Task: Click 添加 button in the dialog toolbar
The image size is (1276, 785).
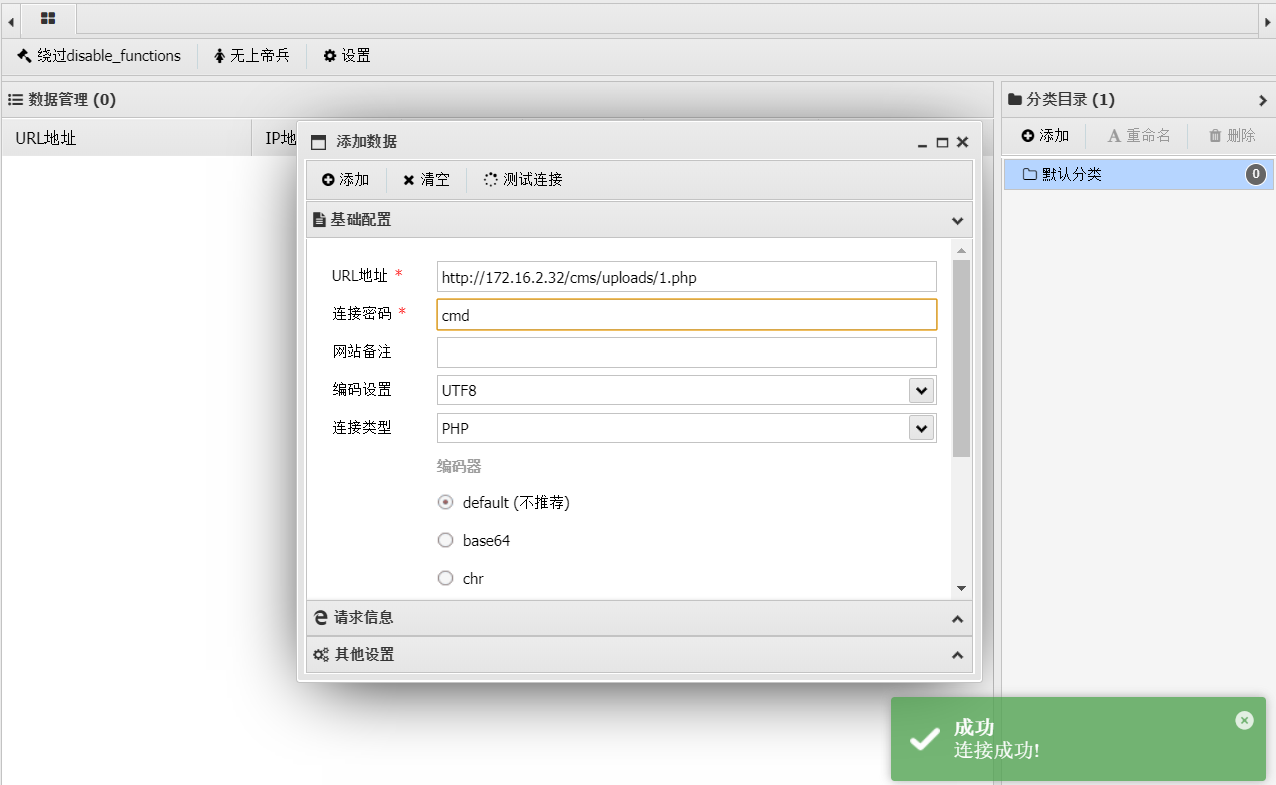Action: click(345, 180)
